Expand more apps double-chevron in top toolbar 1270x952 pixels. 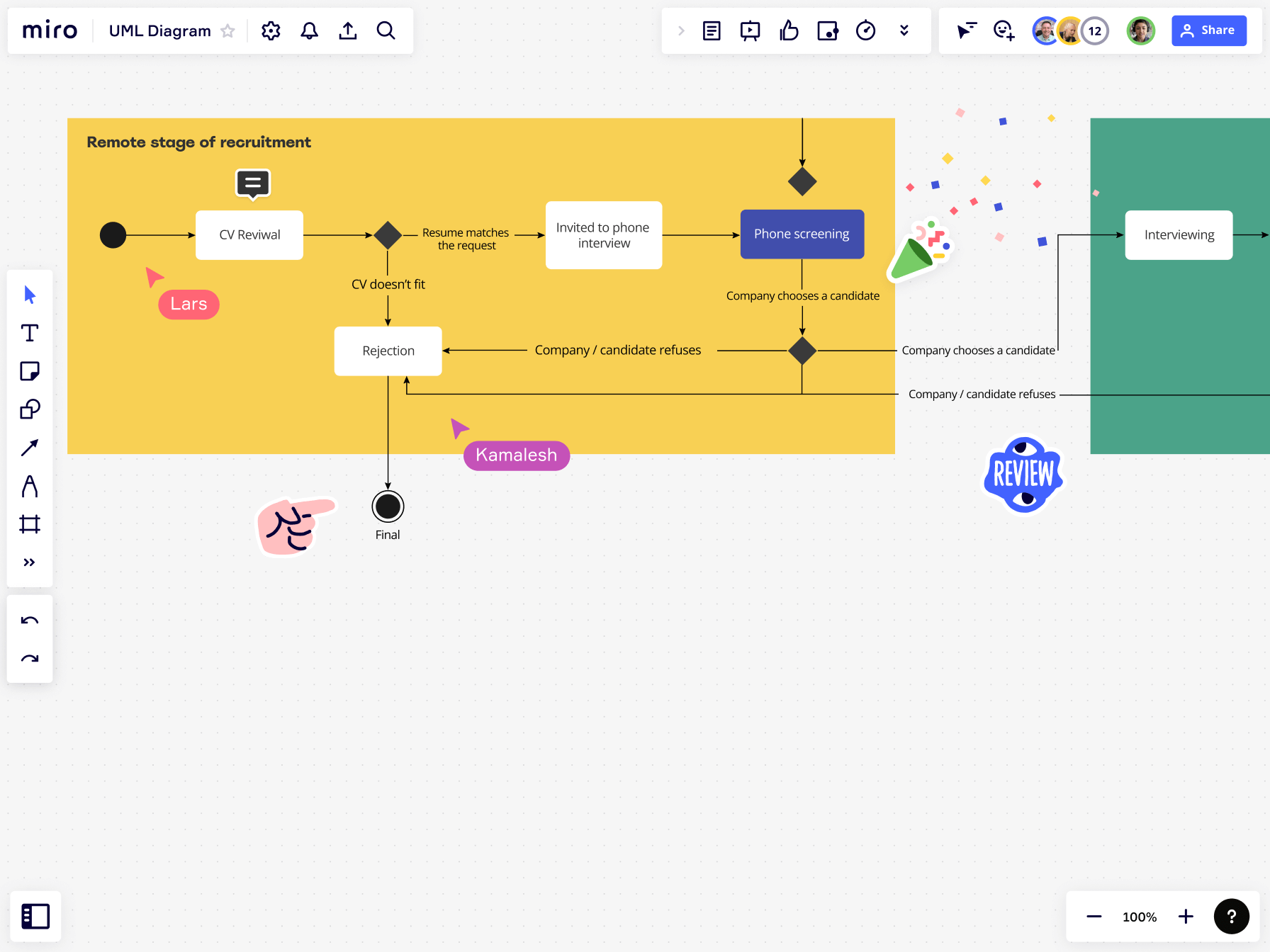tap(904, 30)
